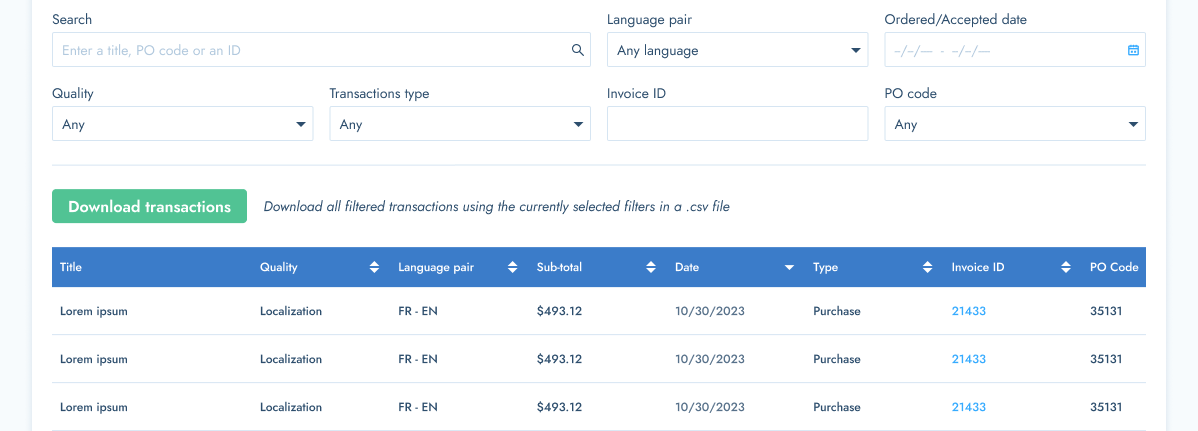Click '$493.12' in the first row
1198x431 pixels.
point(559,311)
